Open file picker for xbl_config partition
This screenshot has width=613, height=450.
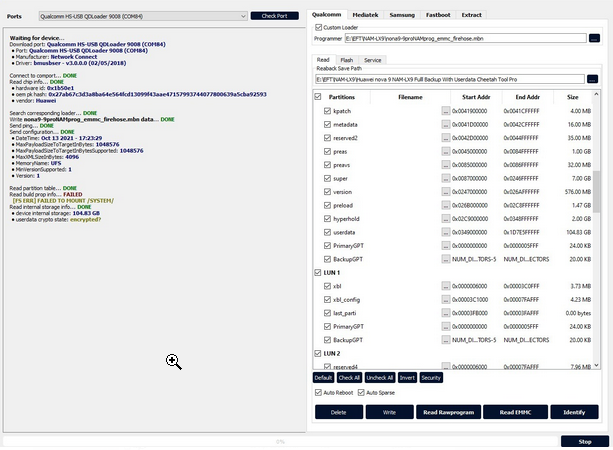click(x=445, y=299)
